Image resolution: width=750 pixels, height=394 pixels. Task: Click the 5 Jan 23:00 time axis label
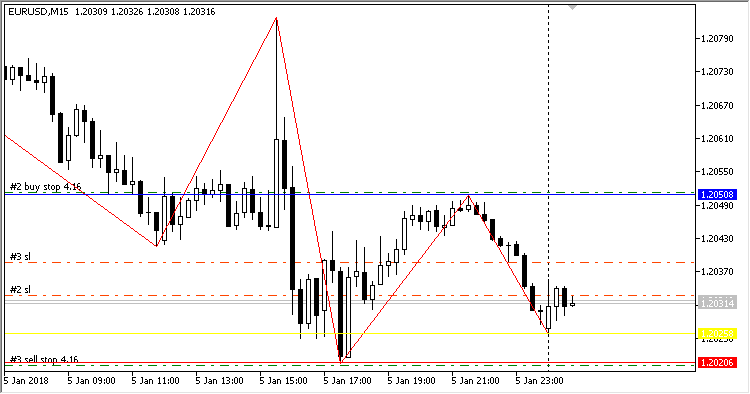pos(539,381)
